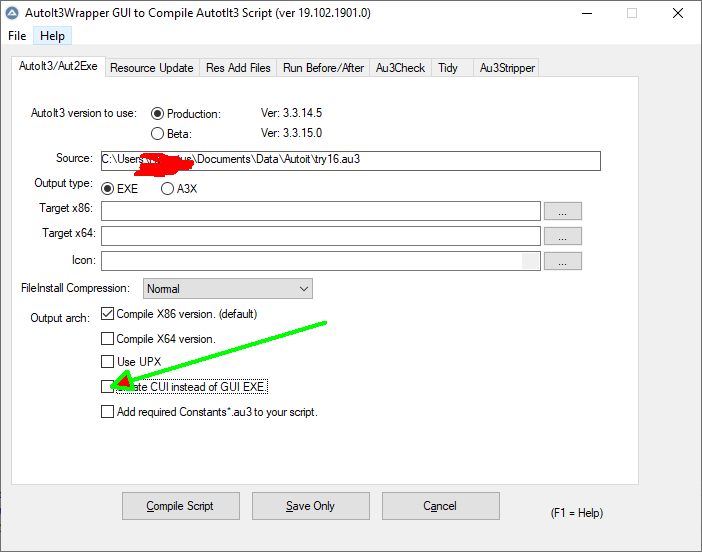Expand the FileInstall Compression dropdown

tap(228, 289)
